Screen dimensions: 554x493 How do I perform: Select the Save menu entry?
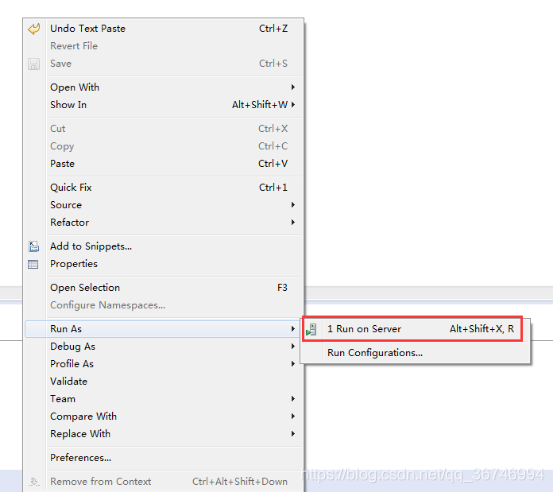coord(163,64)
